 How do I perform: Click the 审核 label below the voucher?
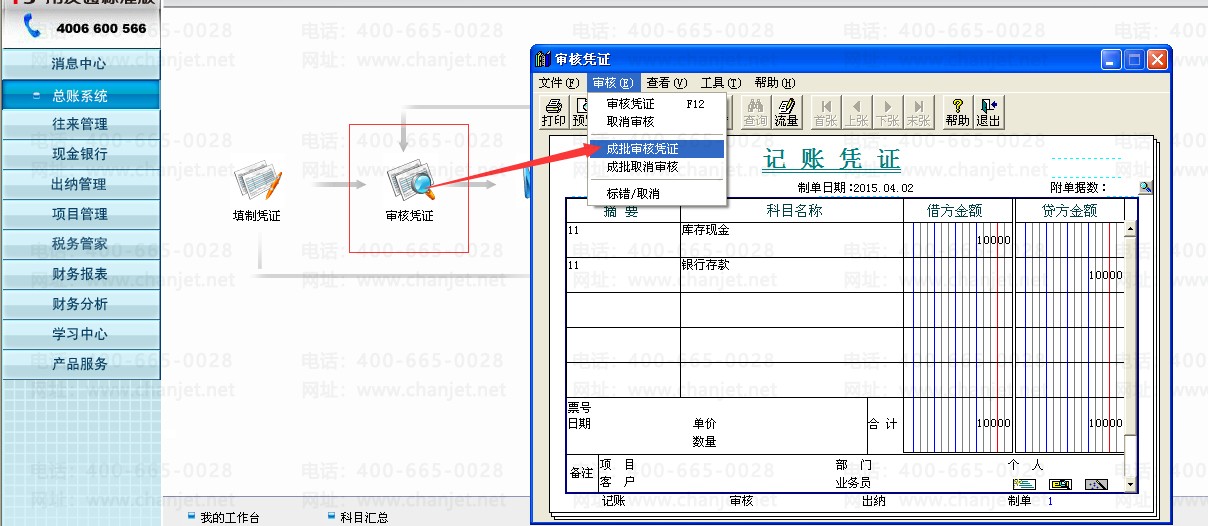(741, 501)
